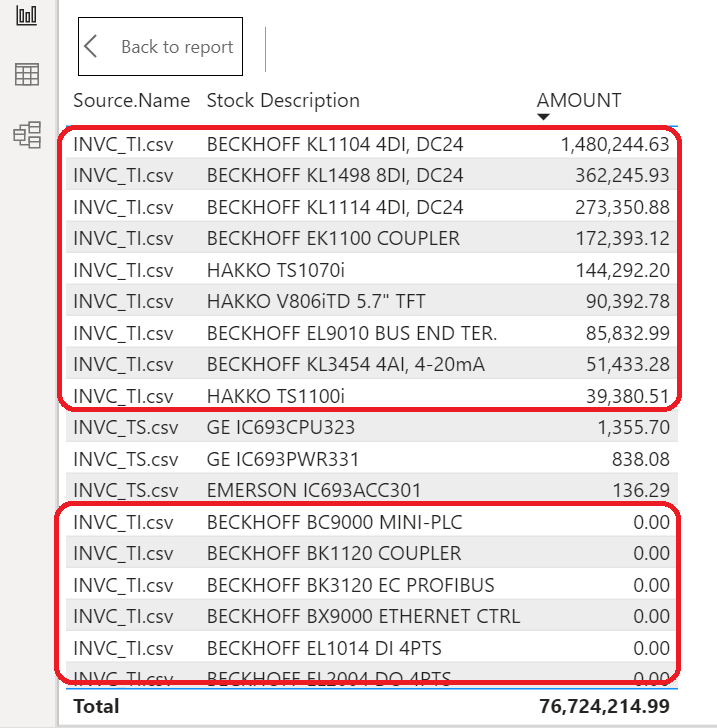The height and width of the screenshot is (728, 717).
Task: Select GE IC693PWR331 cell
Action: 283,460
